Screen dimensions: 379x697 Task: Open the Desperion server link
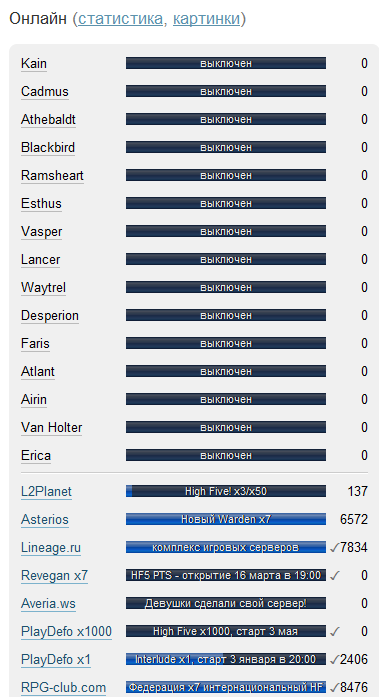[50, 316]
